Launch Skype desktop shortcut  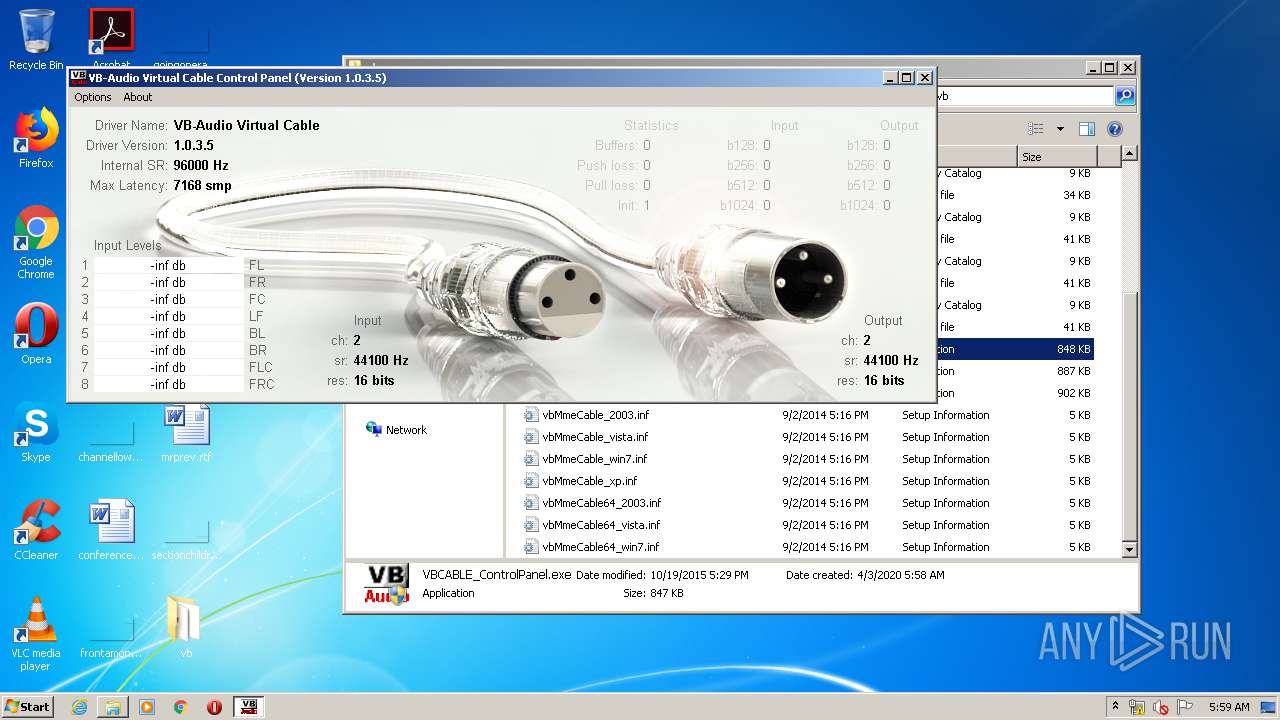(x=36, y=433)
